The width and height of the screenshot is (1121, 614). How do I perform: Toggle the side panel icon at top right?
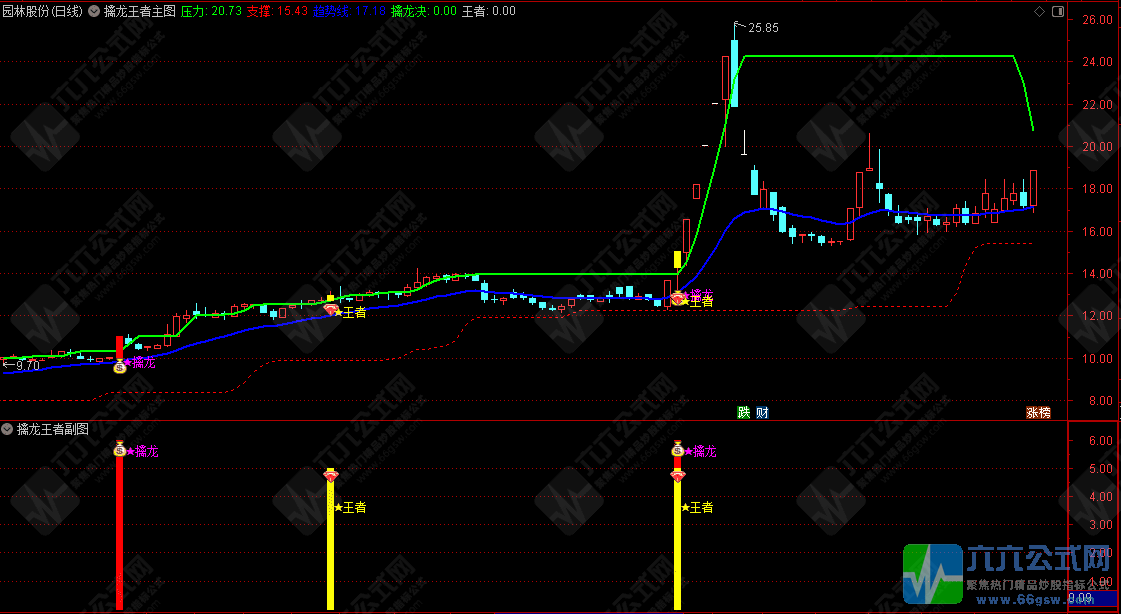pos(1059,11)
